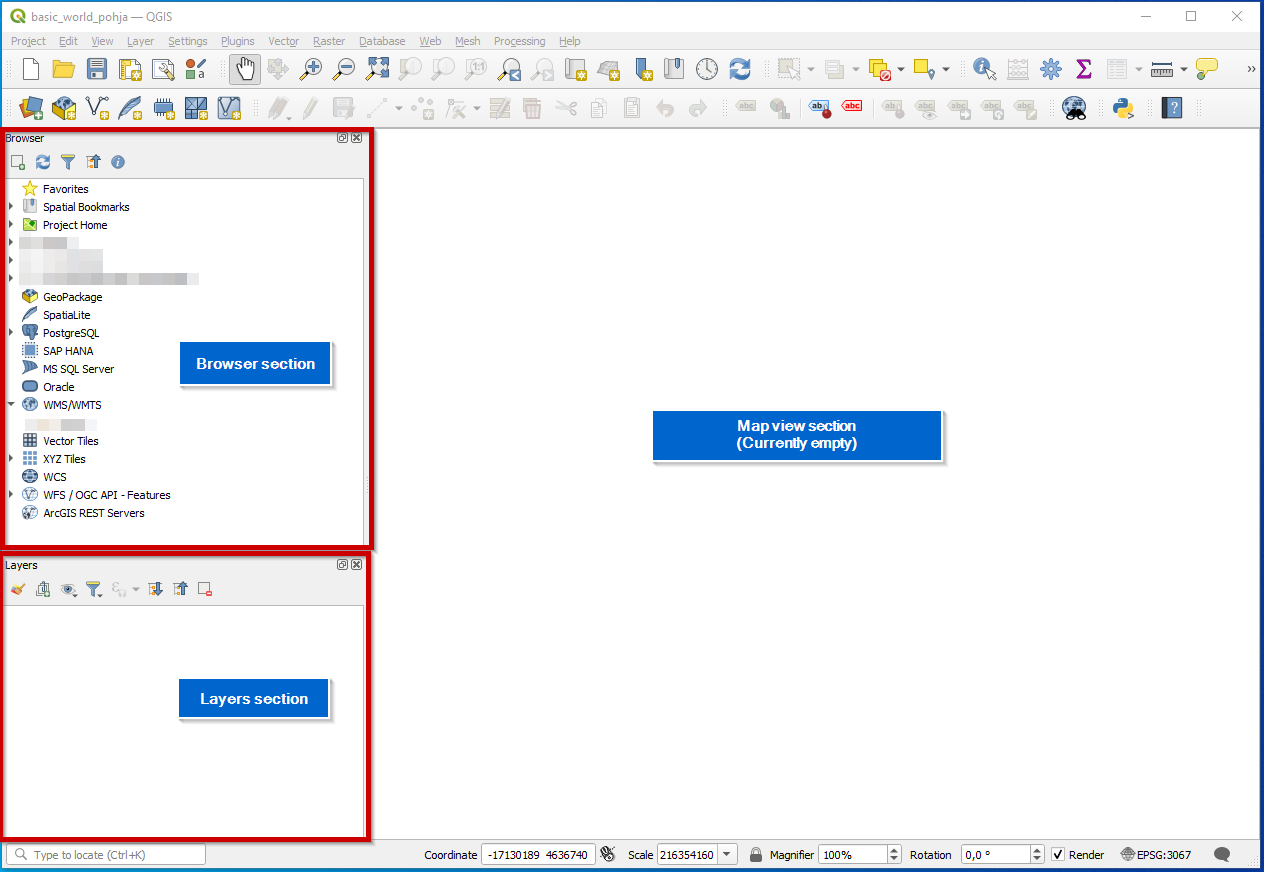
Task: Select GeoPackage in the Browser tree
Action: click(72, 297)
